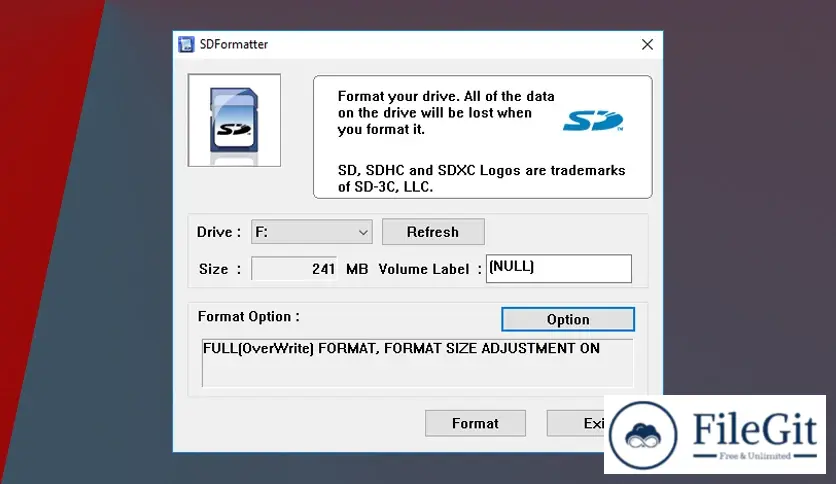Click the Exit button
The height and width of the screenshot is (484, 836).
(576, 423)
